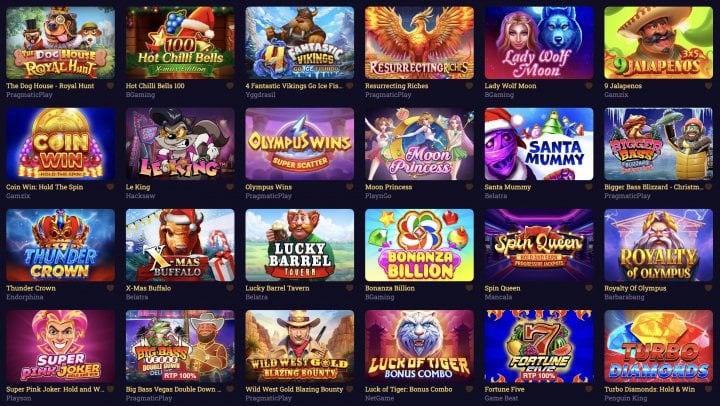
Task: Open the Le King game thumbnail
Action: [x=180, y=144]
